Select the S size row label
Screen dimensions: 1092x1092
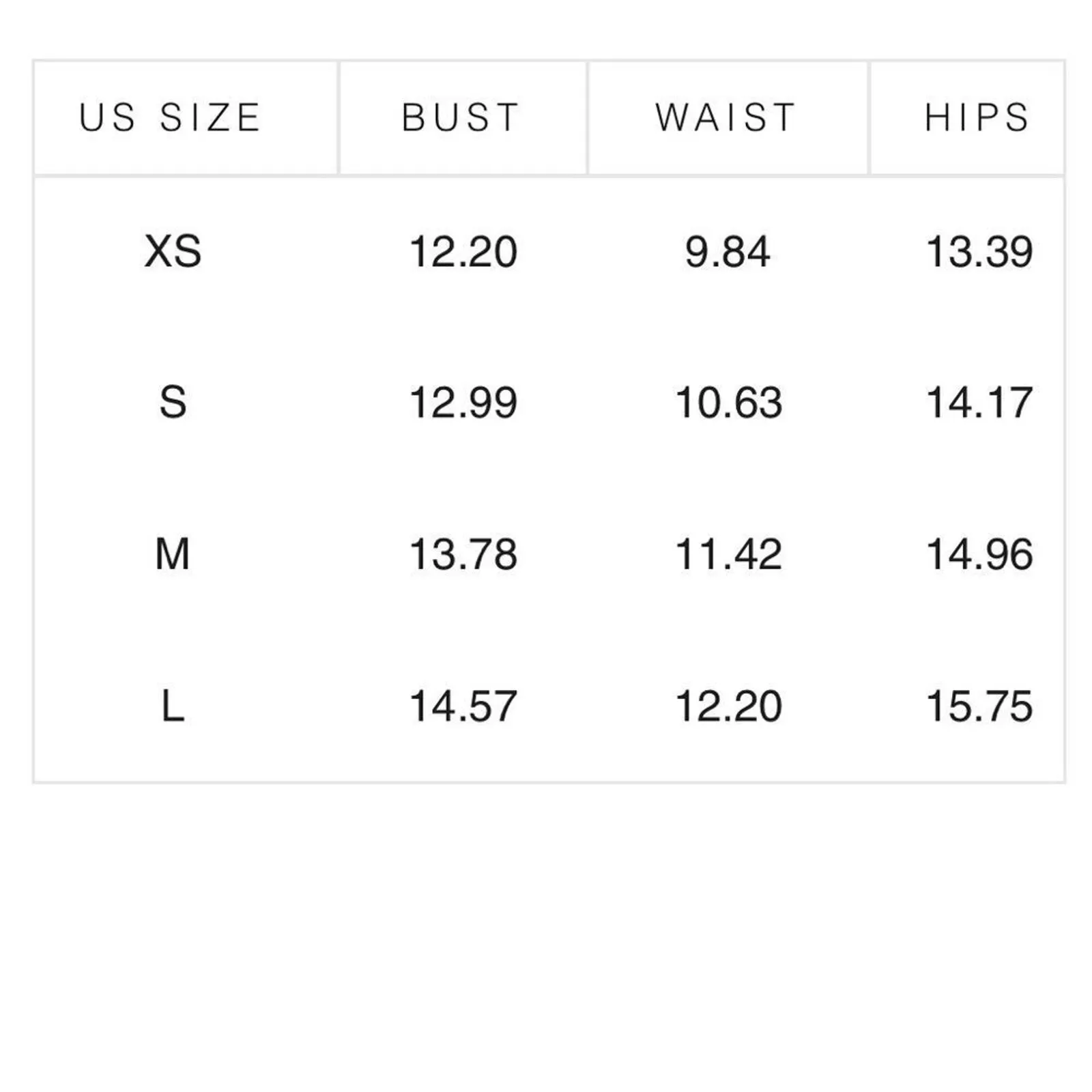[173, 402]
